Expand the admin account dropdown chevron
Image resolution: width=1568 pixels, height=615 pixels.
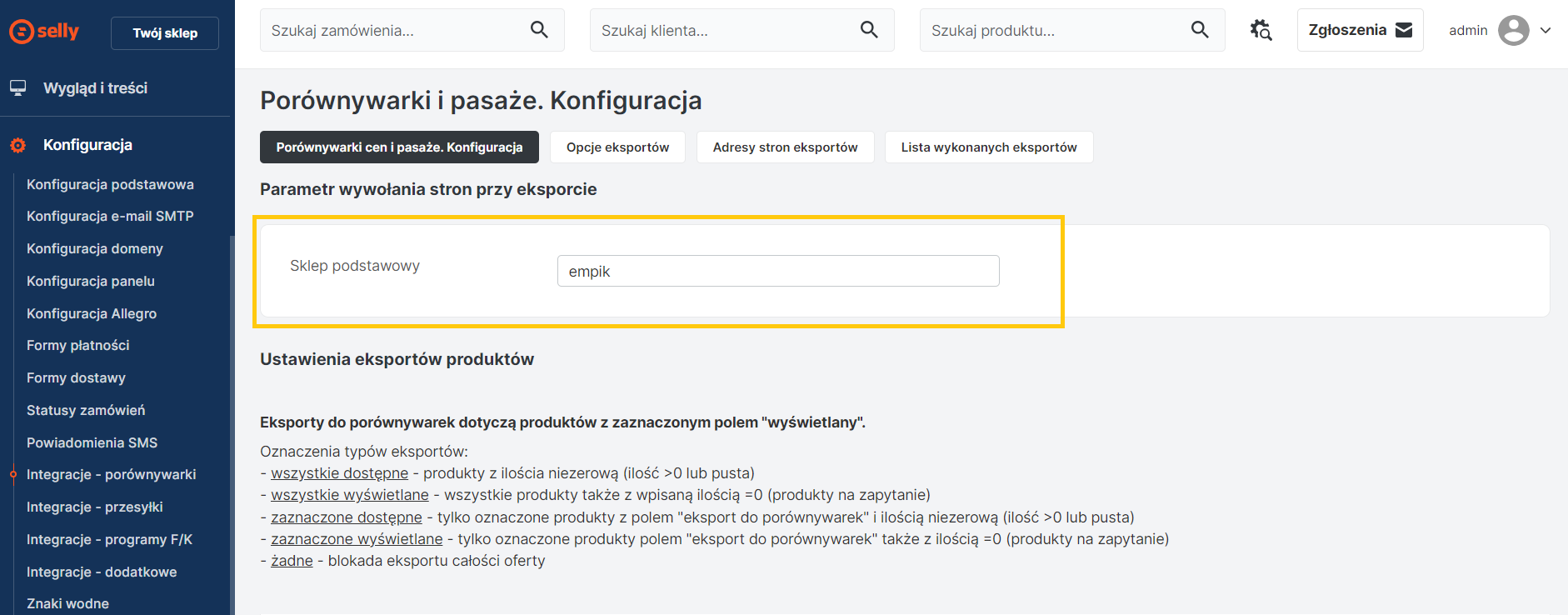[x=1546, y=30]
